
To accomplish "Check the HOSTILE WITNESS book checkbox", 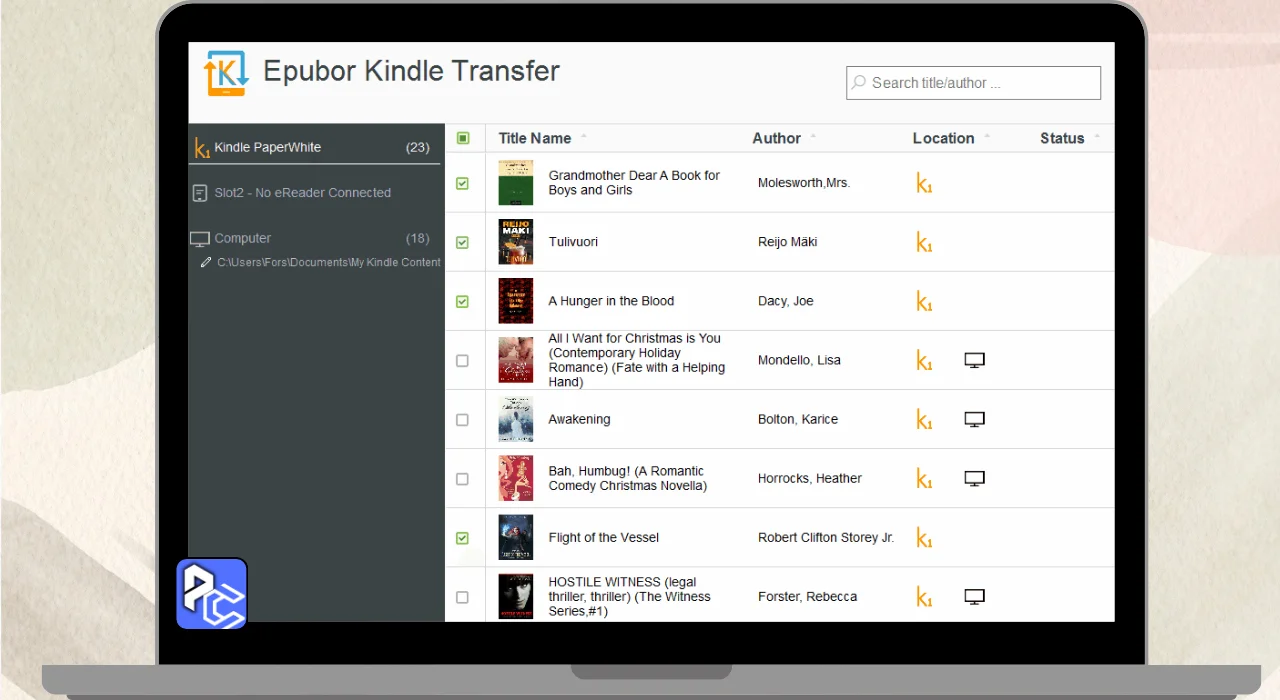I will 462,597.
